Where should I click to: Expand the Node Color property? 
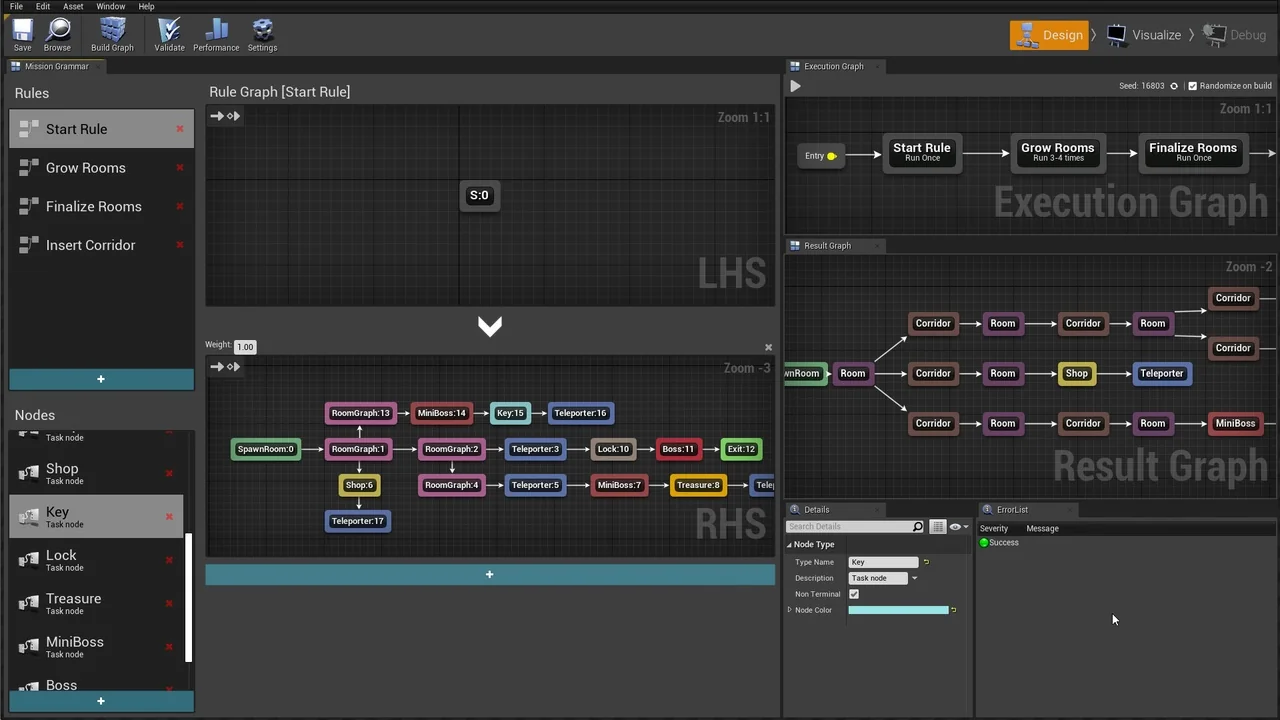(x=790, y=610)
